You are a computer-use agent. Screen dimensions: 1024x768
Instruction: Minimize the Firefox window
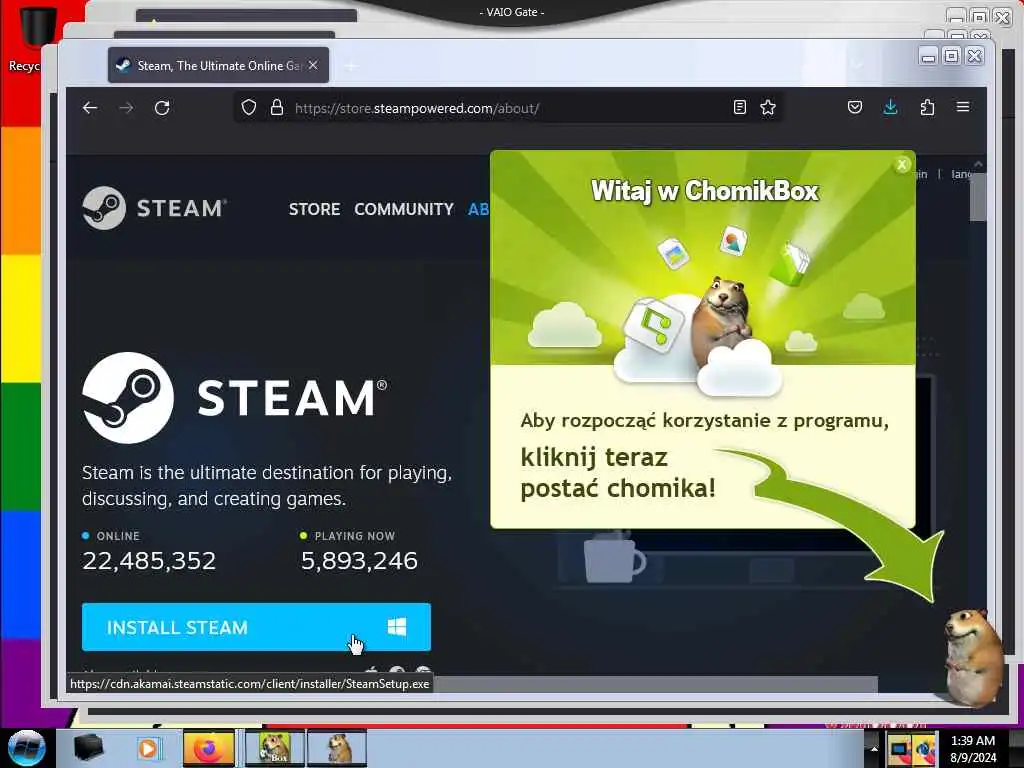tap(928, 57)
